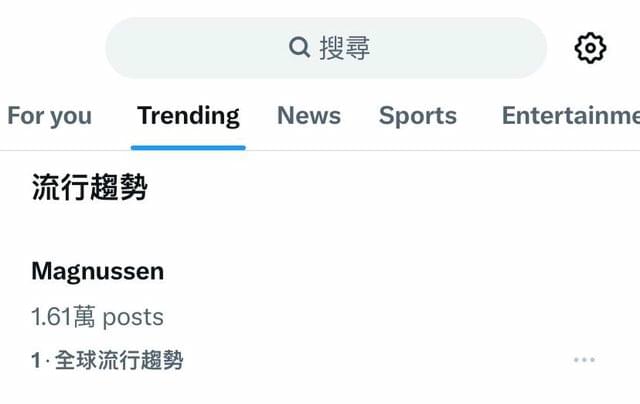Click the magnifier icon in search bar
The image size is (640, 404).
tap(300, 47)
